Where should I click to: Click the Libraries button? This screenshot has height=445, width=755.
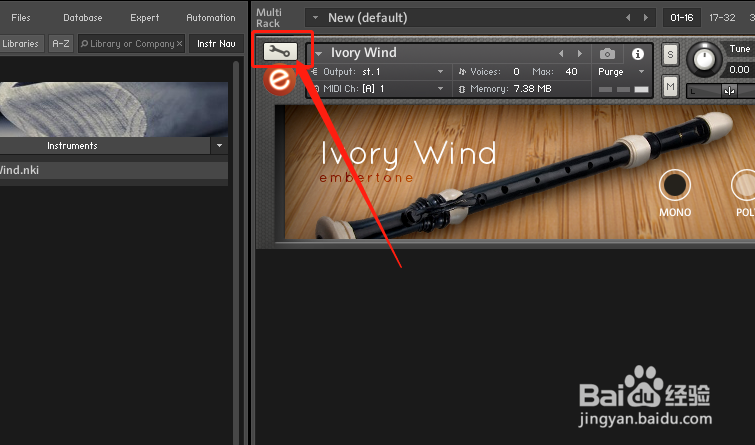(20, 43)
